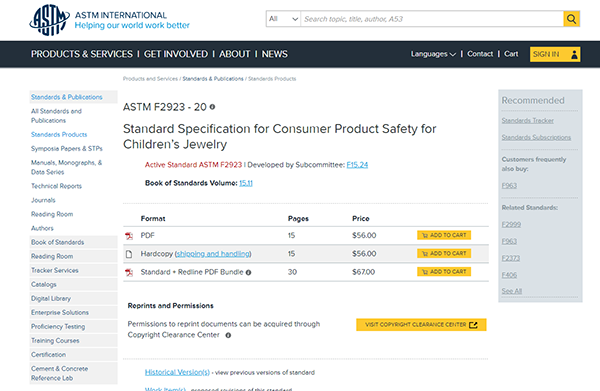Expand the Languages dropdown

tap(433, 54)
